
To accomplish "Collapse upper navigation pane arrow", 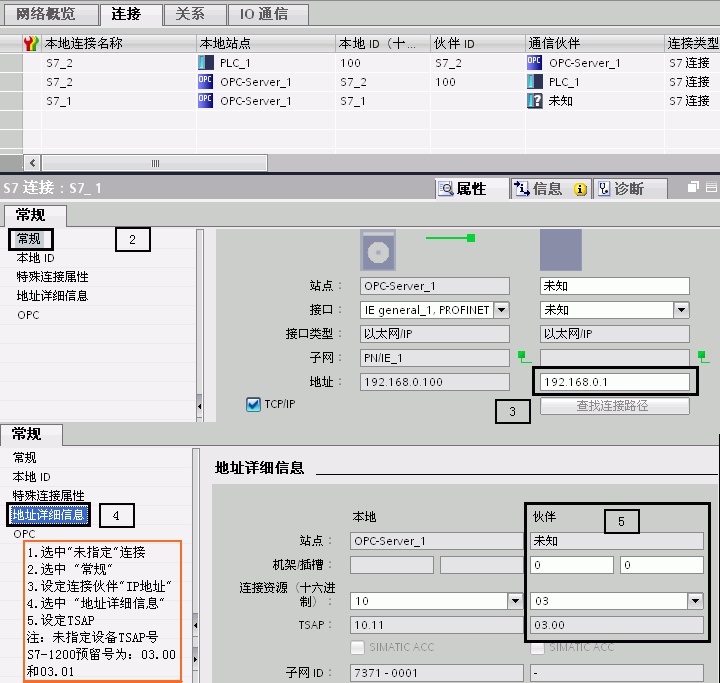I will [x=200, y=406].
